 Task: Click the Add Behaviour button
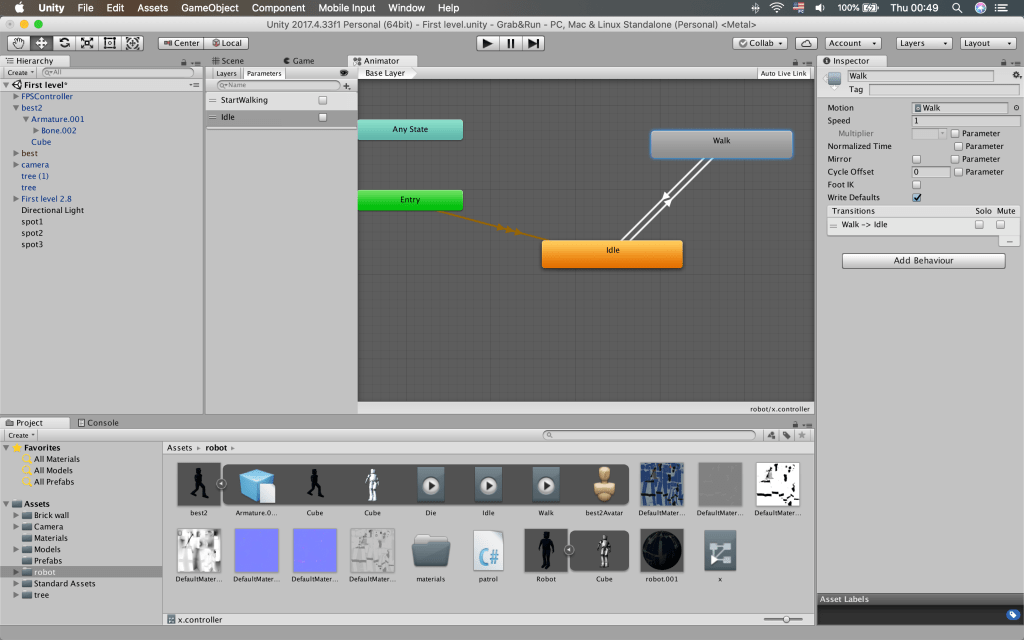pyautogui.click(x=923, y=261)
